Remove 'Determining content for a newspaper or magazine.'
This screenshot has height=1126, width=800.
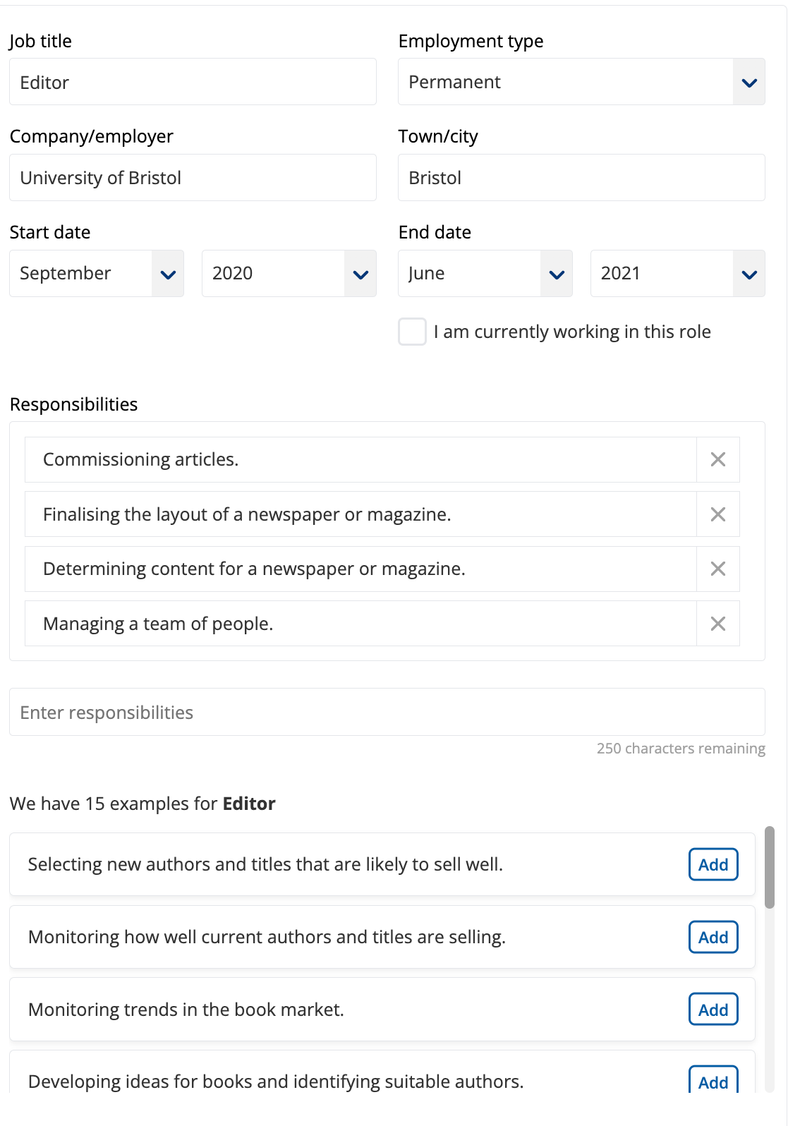pyautogui.click(x=717, y=568)
